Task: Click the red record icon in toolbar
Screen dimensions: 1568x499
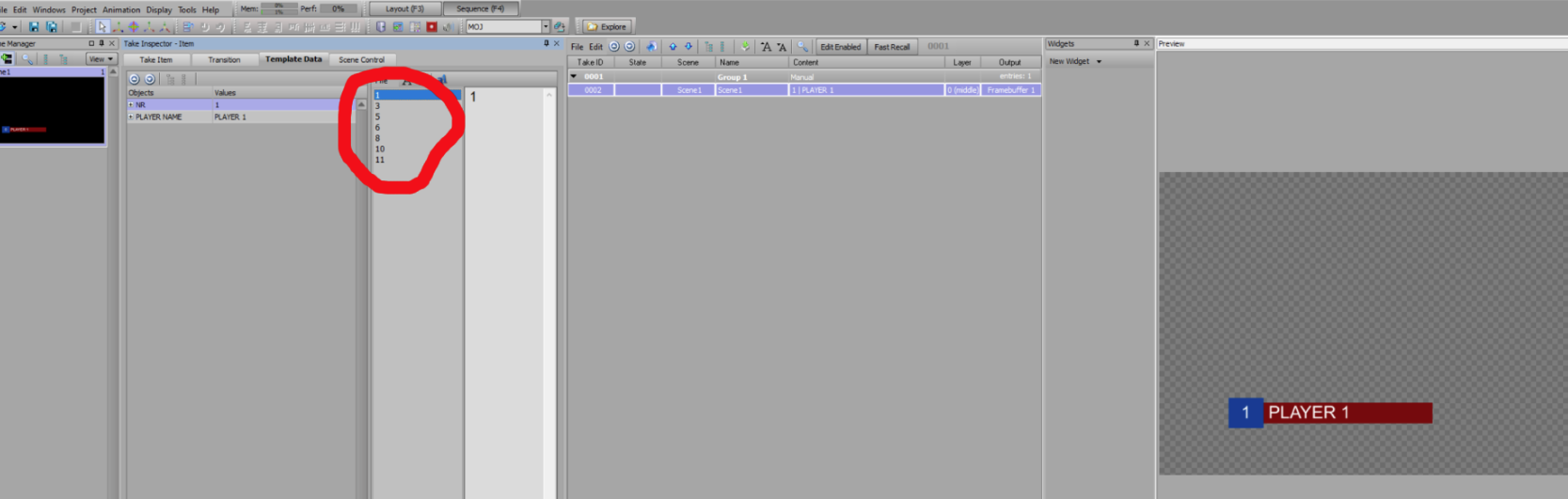Action: [432, 27]
